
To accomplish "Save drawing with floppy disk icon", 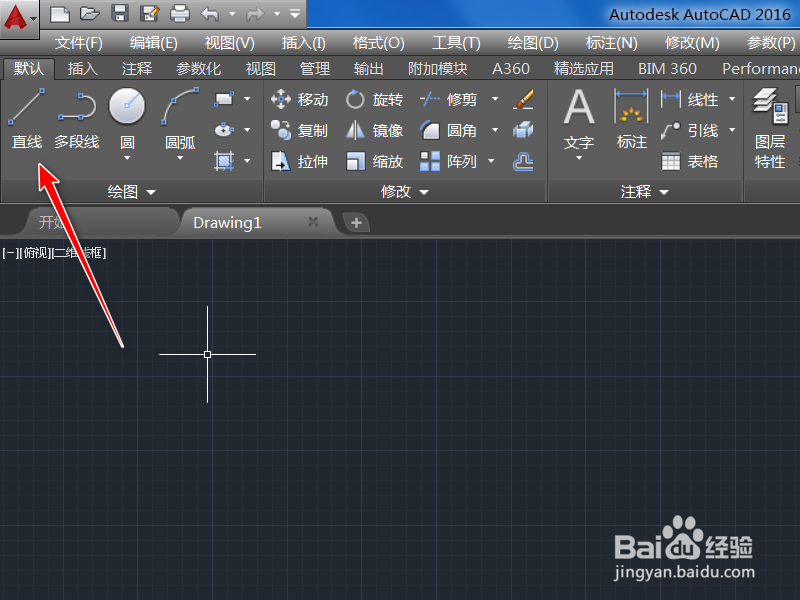I will point(120,13).
